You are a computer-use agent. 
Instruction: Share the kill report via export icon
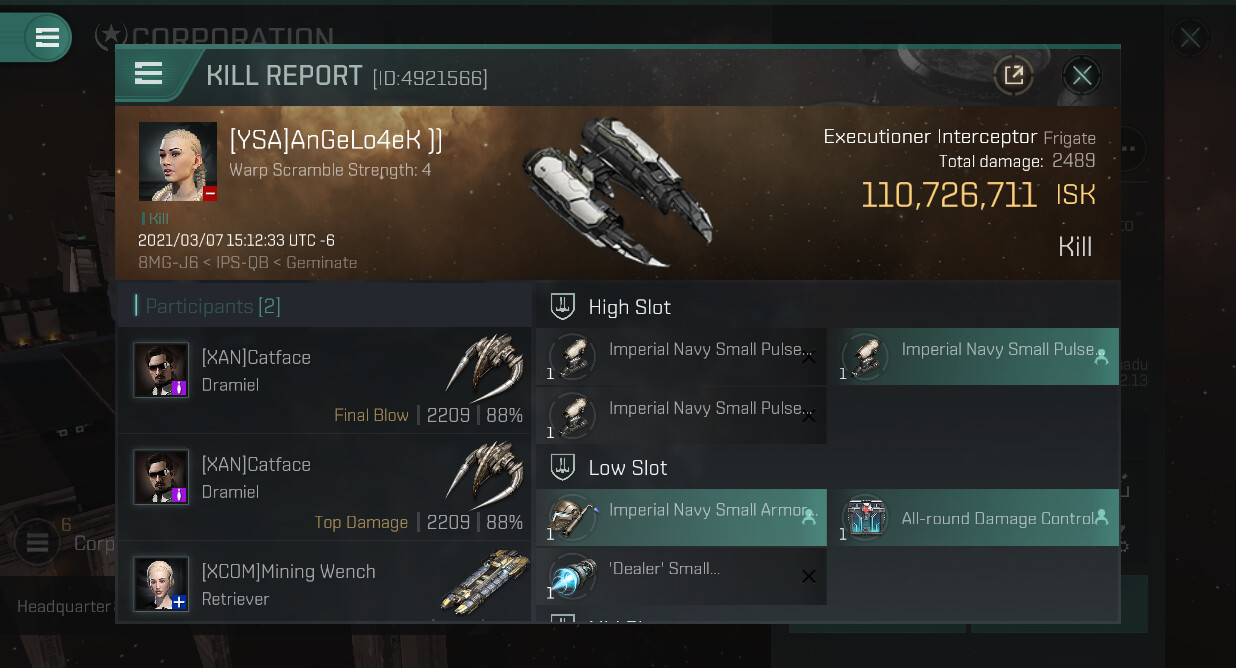[1014, 75]
